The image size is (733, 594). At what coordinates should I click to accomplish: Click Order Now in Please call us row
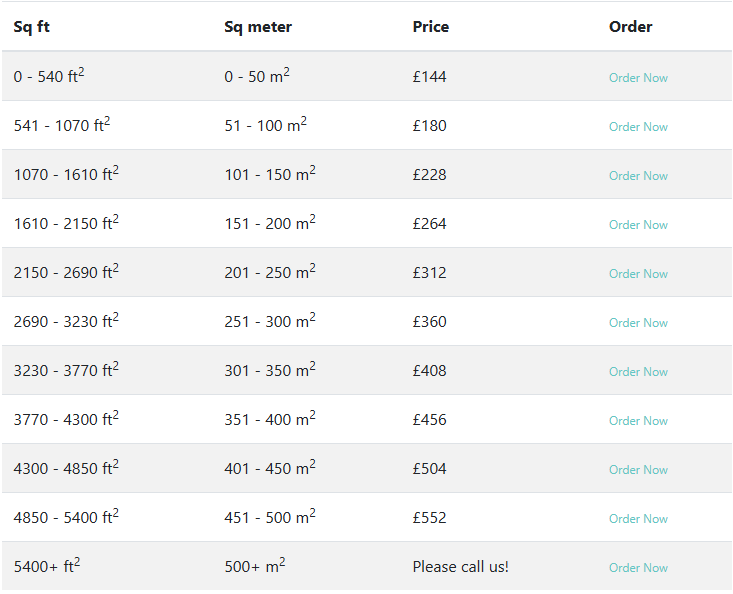click(x=638, y=568)
